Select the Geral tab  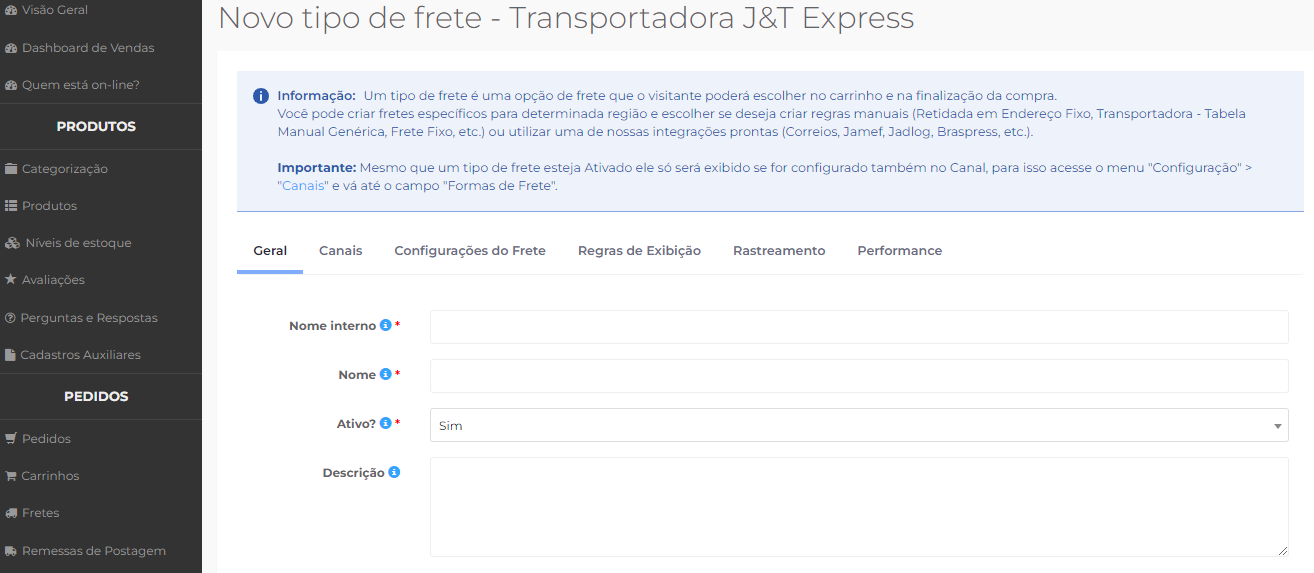(270, 251)
